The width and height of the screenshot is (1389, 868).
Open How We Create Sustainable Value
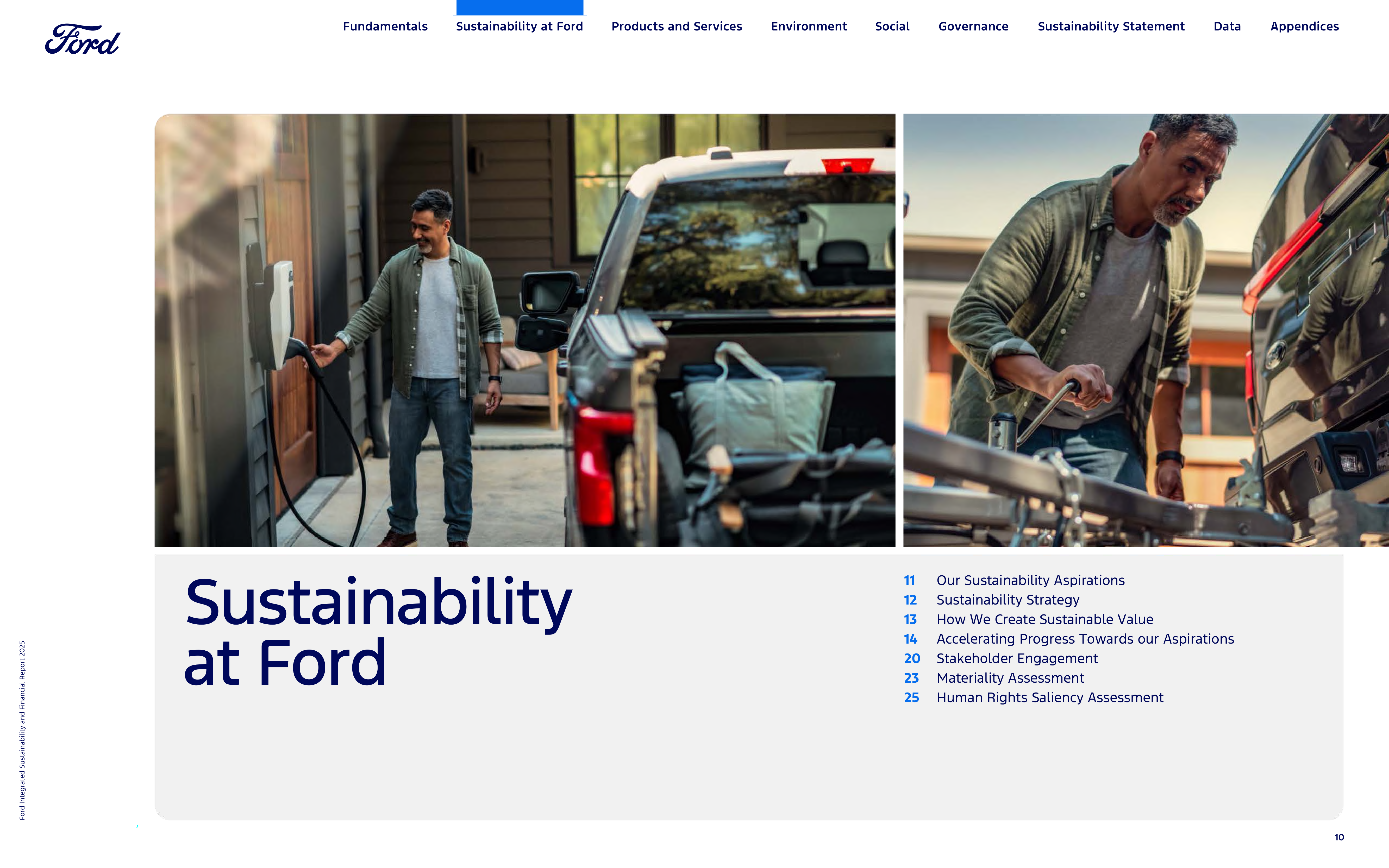coord(1044,619)
